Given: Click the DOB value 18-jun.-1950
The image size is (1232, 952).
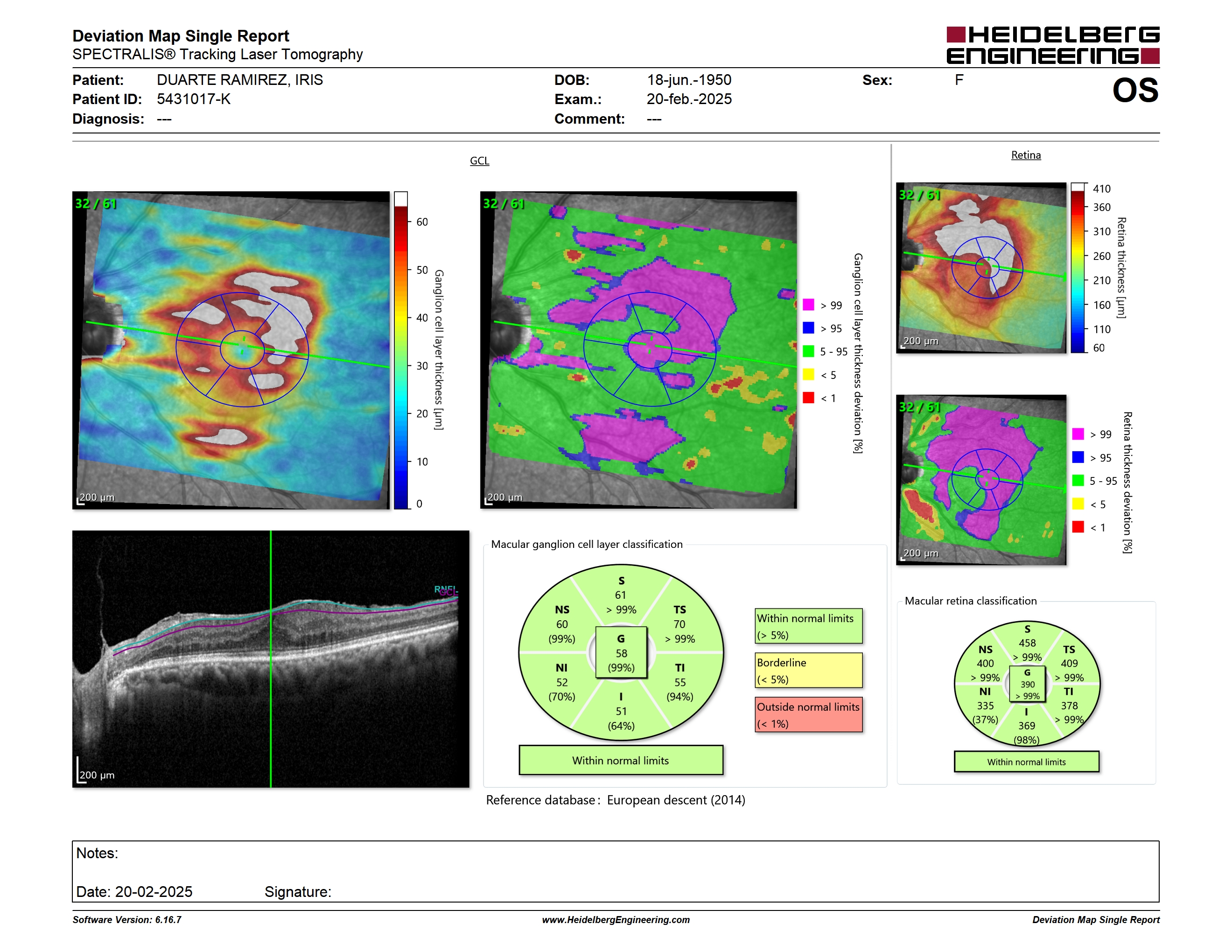Looking at the screenshot, I should (x=689, y=80).
